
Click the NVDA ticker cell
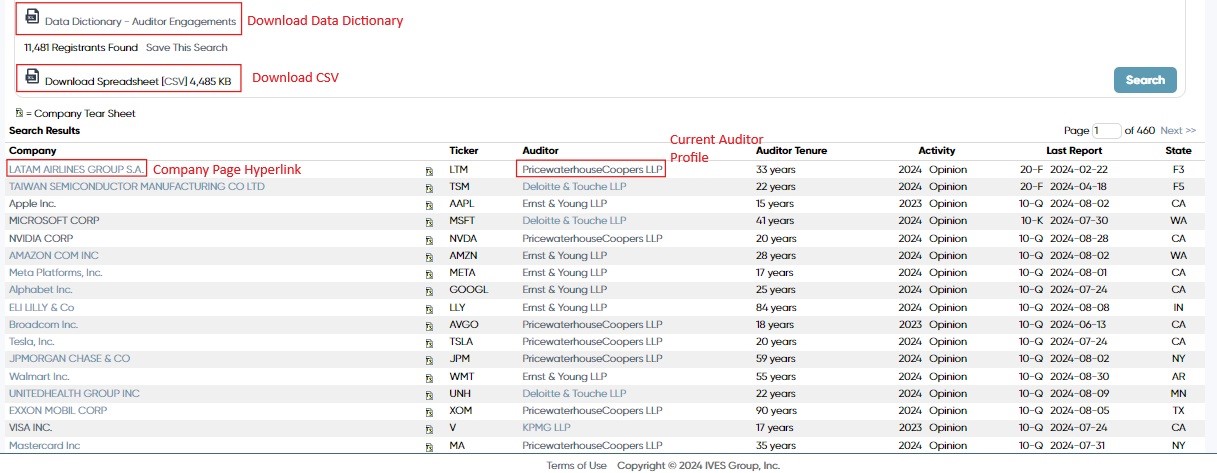click(x=464, y=238)
